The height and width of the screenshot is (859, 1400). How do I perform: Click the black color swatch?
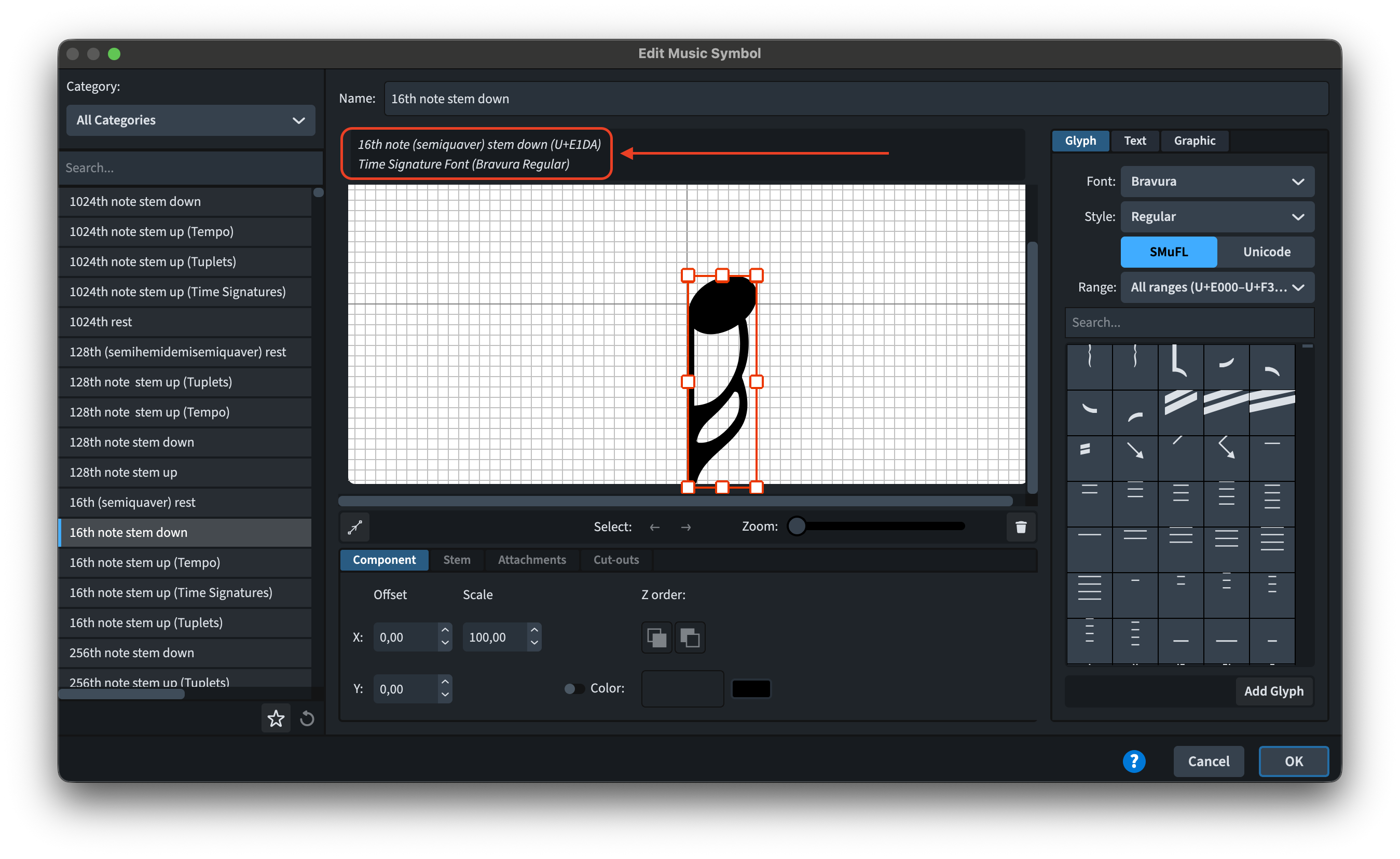[750, 688]
